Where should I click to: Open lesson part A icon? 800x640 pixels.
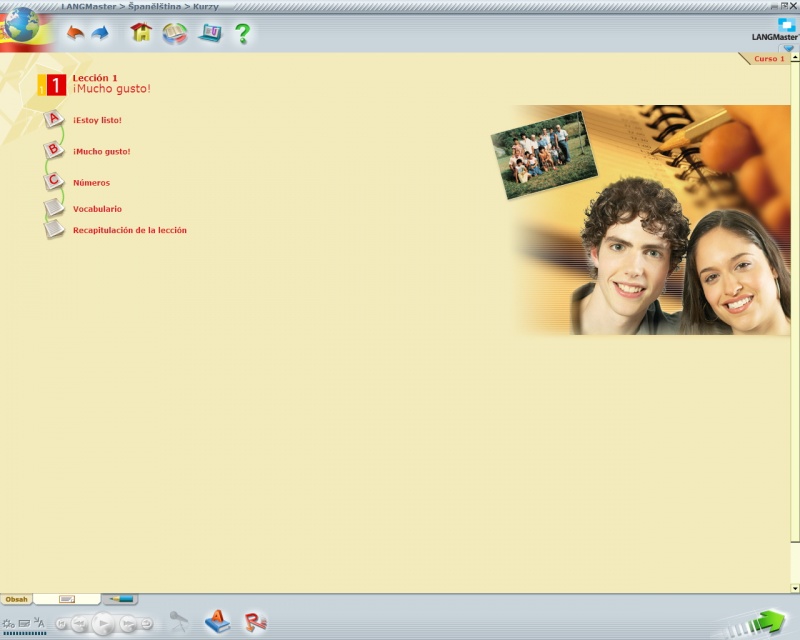pos(54,119)
